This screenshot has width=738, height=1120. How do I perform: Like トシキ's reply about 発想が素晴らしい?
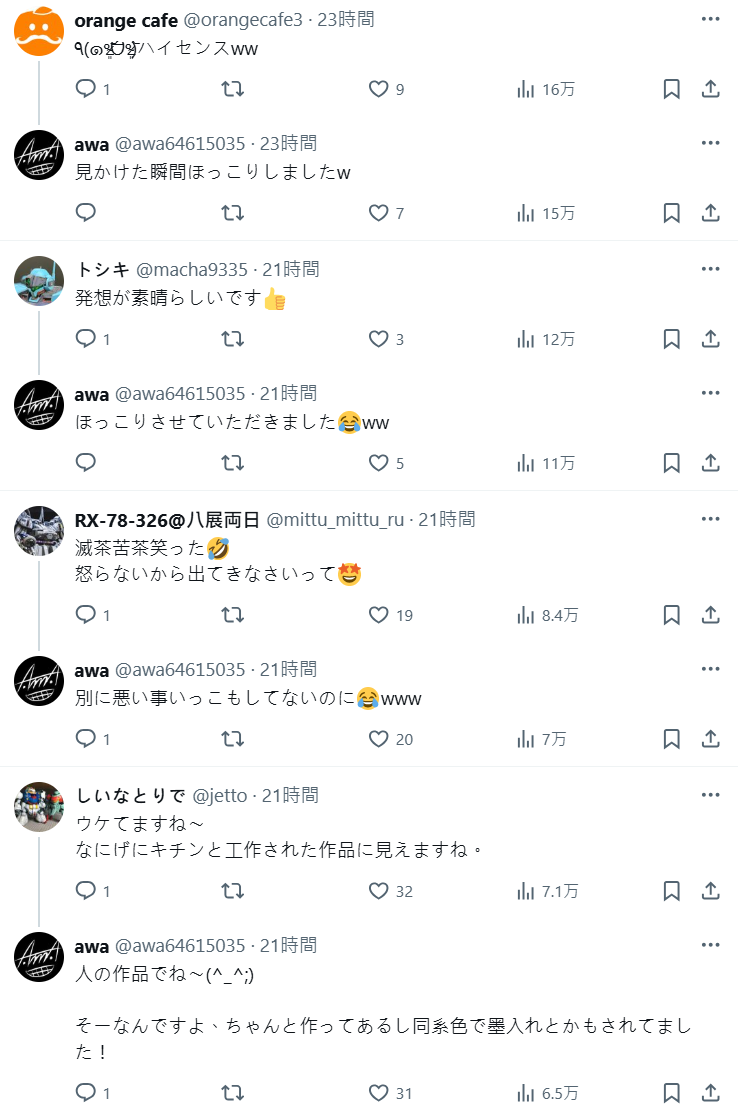coord(379,339)
